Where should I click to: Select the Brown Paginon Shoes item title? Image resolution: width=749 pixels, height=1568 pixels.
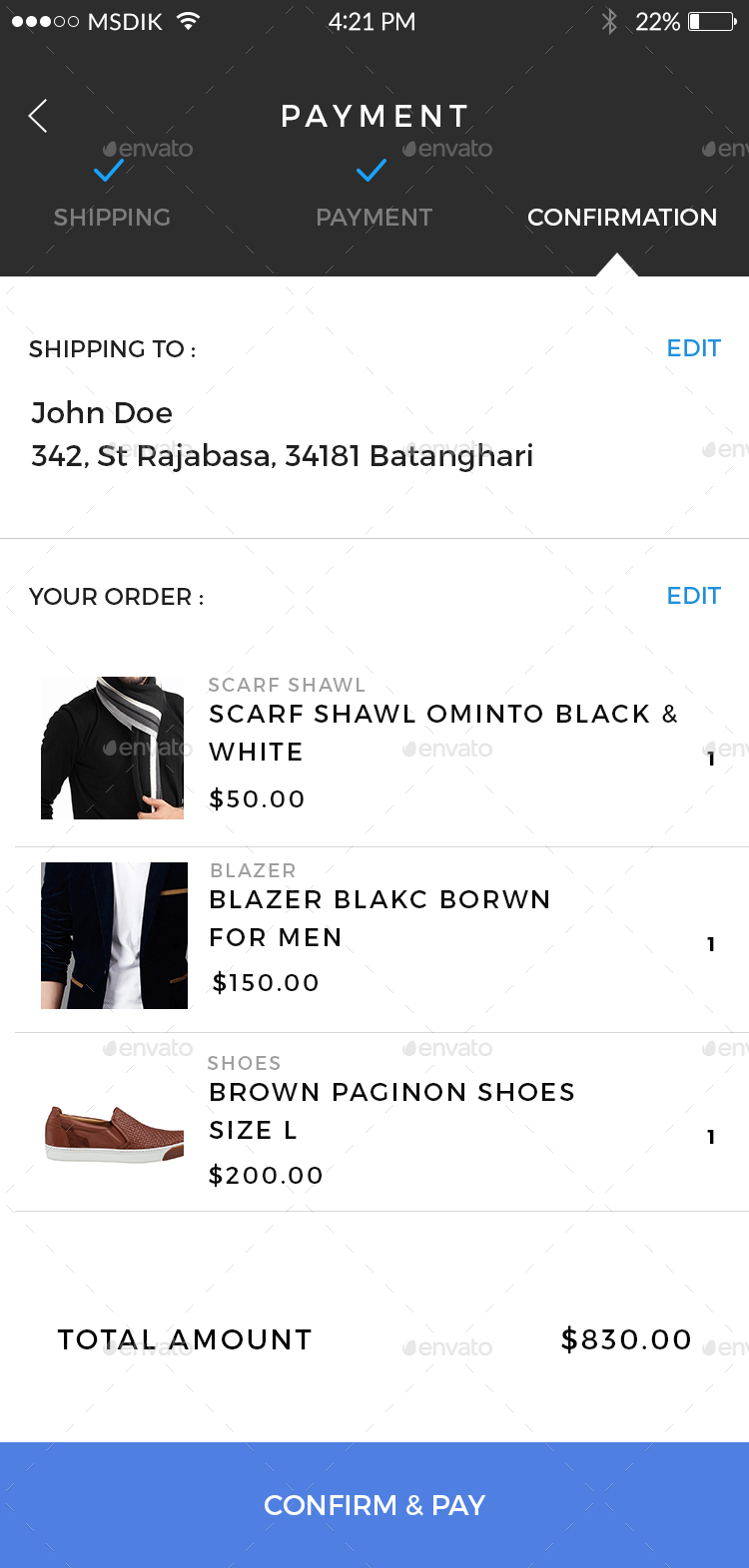(x=391, y=1110)
